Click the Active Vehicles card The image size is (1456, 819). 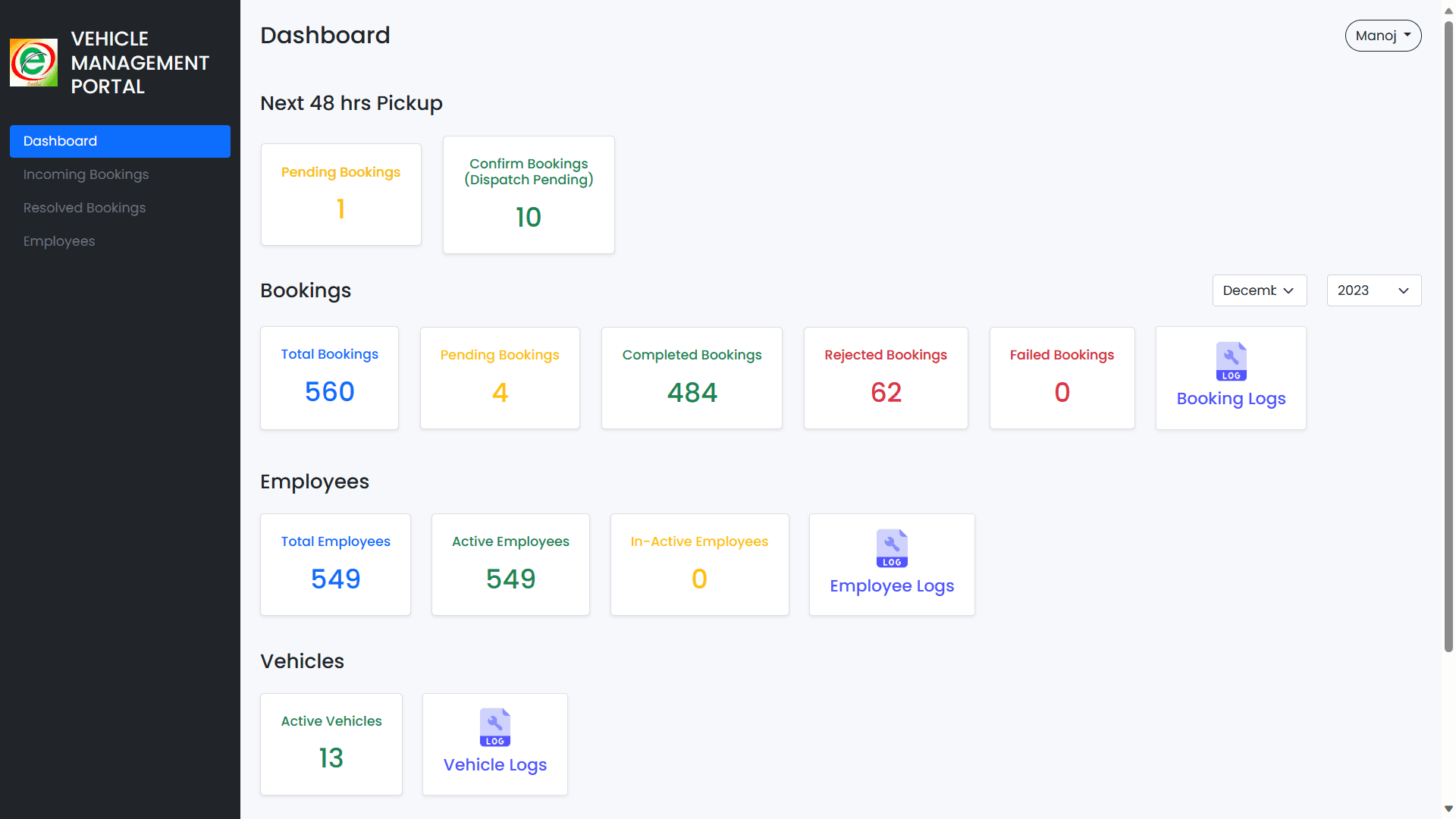[x=331, y=744]
